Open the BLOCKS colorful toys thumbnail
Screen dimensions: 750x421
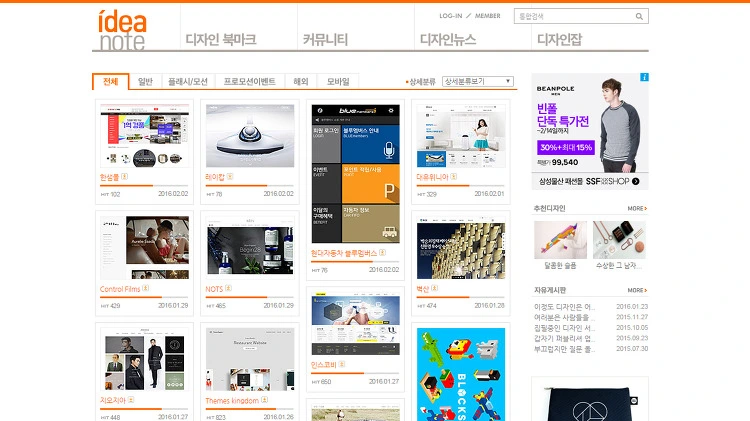461,374
